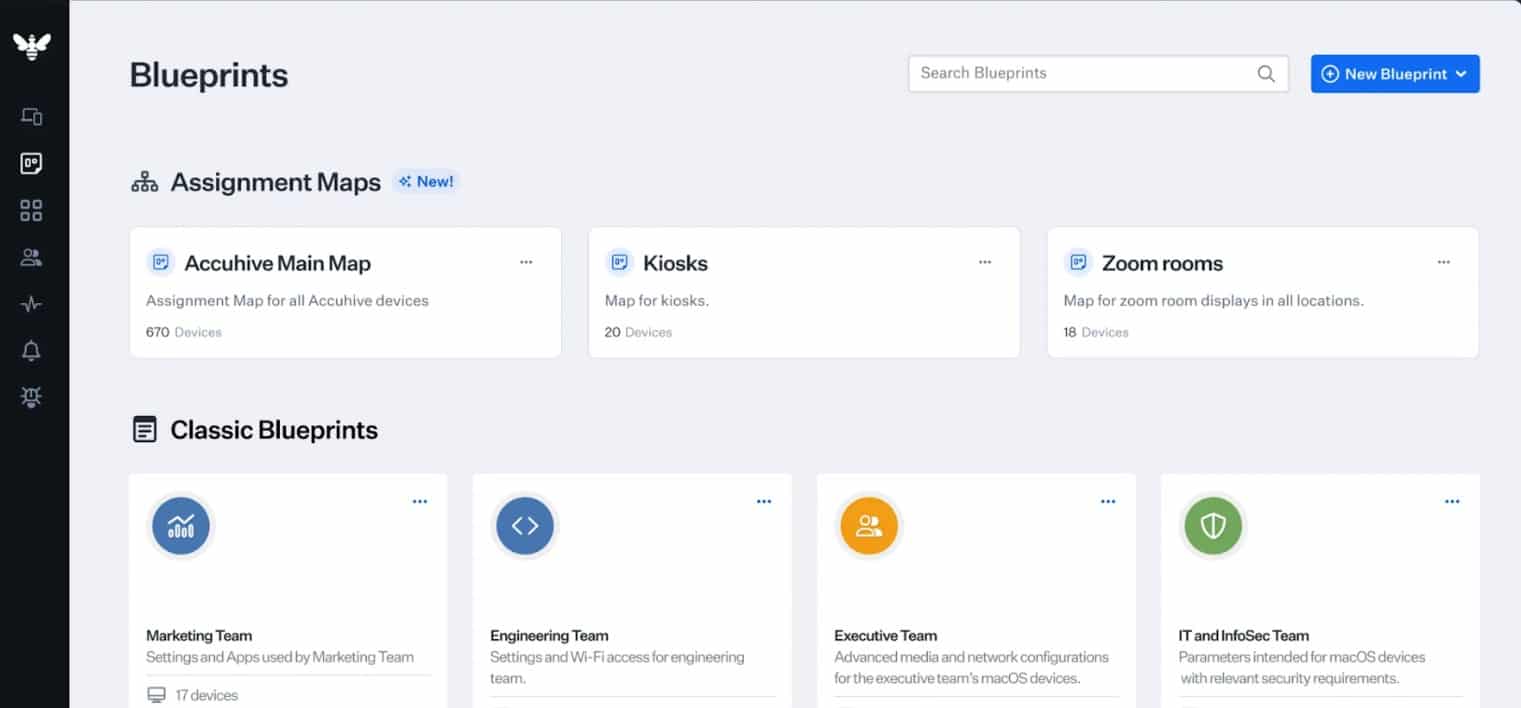Open Library grid icon in sidebar
The height and width of the screenshot is (708, 1521).
(x=32, y=210)
